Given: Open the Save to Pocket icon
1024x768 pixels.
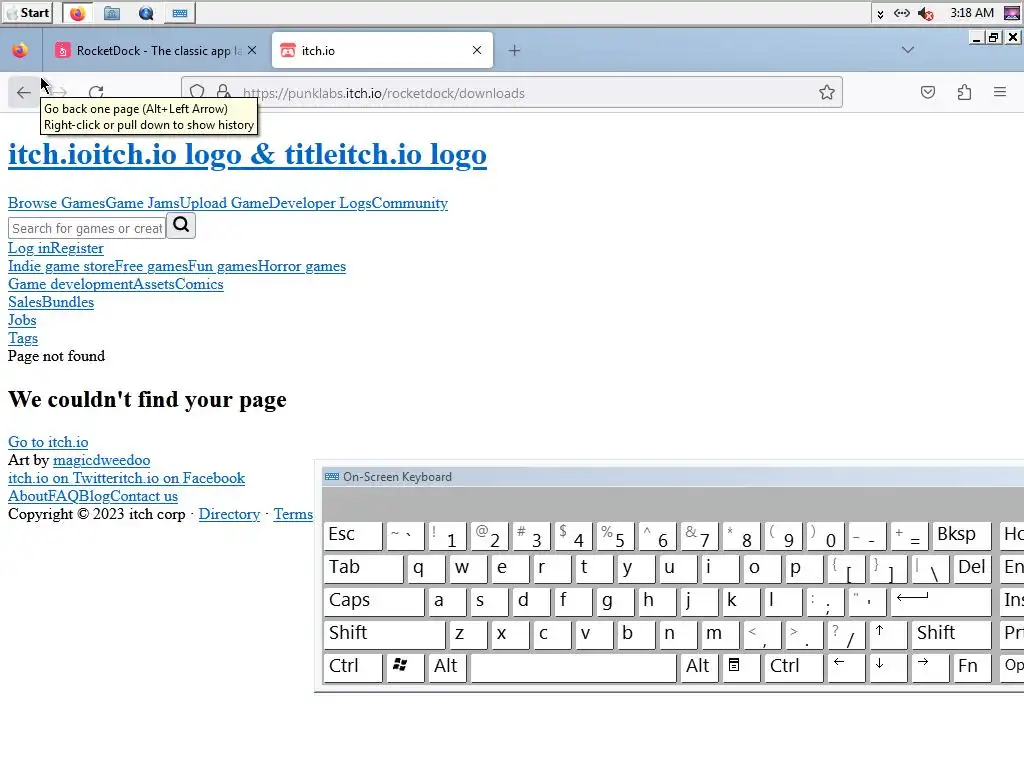Looking at the screenshot, I should tap(928, 93).
